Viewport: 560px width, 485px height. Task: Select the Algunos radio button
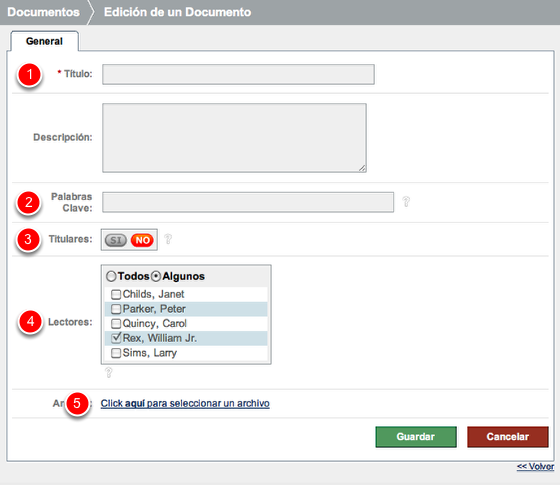click(x=156, y=276)
